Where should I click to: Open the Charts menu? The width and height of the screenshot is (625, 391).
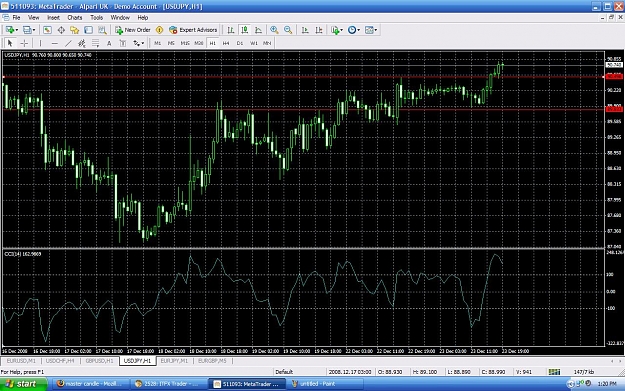click(75, 18)
